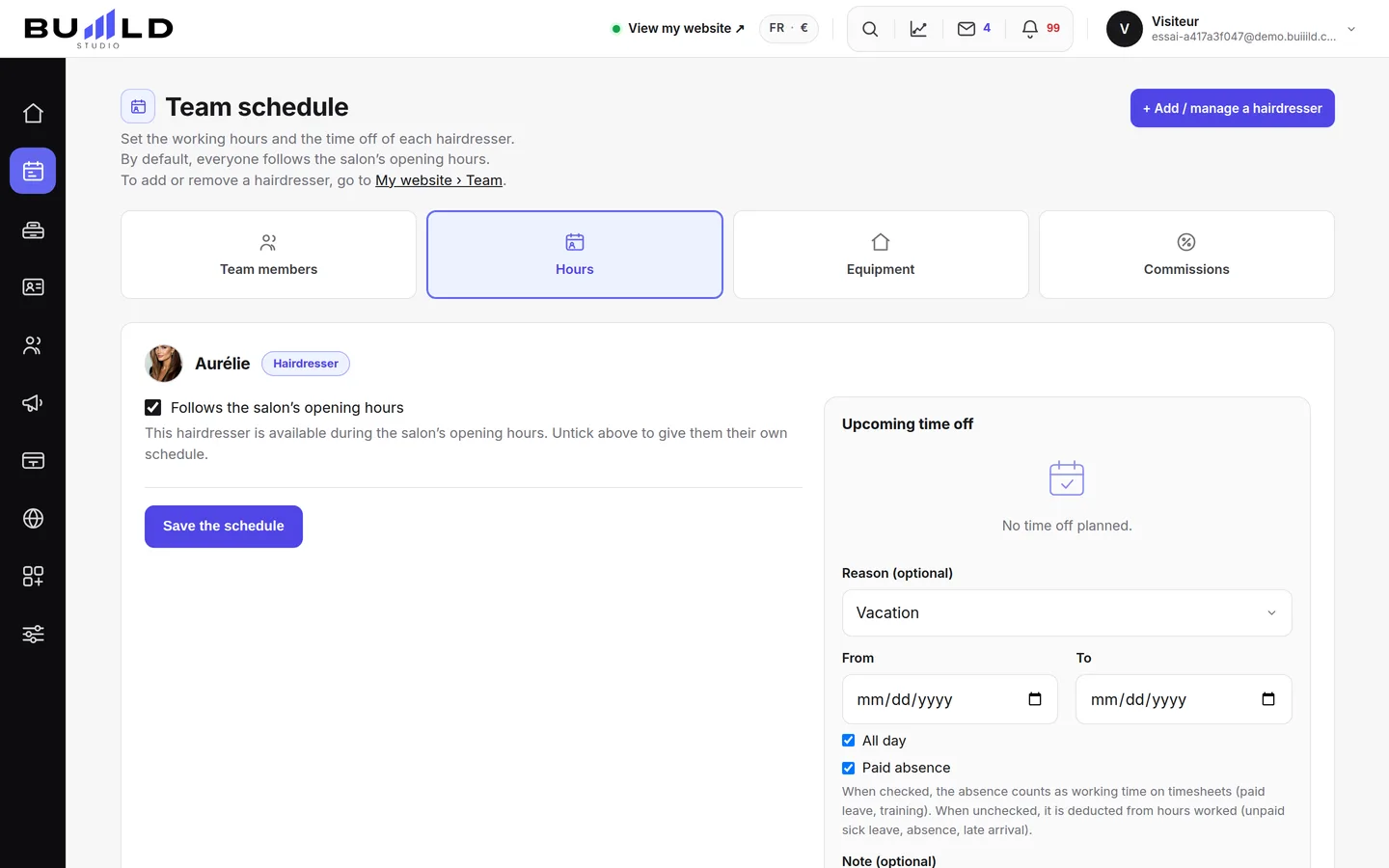The width and height of the screenshot is (1389, 868).
Task: Open the View my website link
Action: coord(679,29)
